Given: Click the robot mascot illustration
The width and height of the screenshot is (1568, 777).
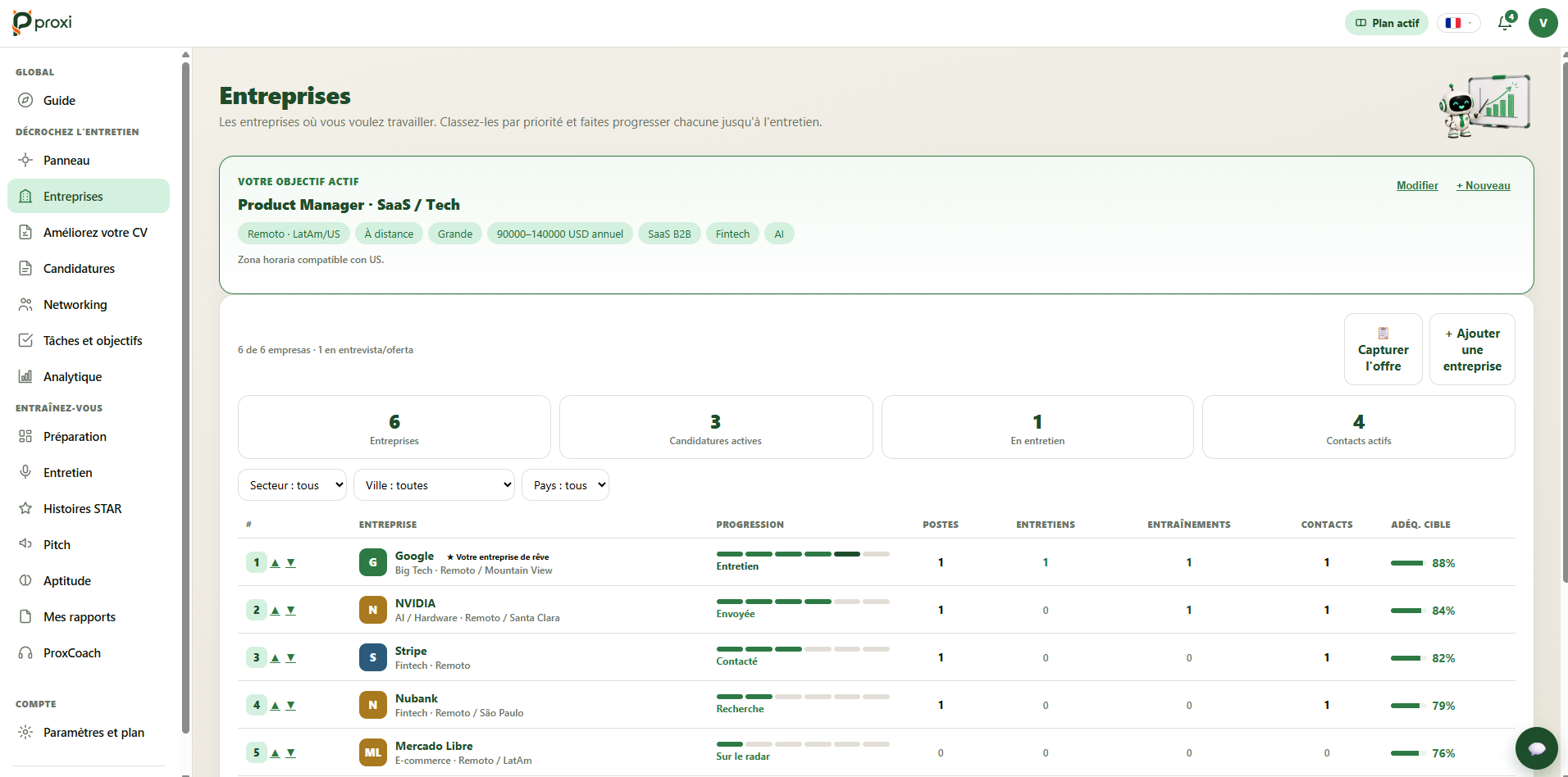Looking at the screenshot, I should click(x=1485, y=107).
